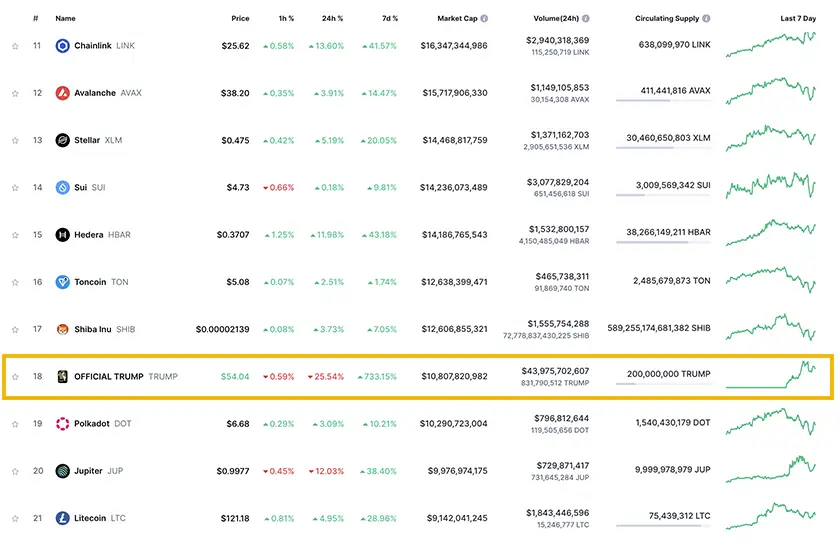Sort by Circulating Supply column header

tap(666, 18)
